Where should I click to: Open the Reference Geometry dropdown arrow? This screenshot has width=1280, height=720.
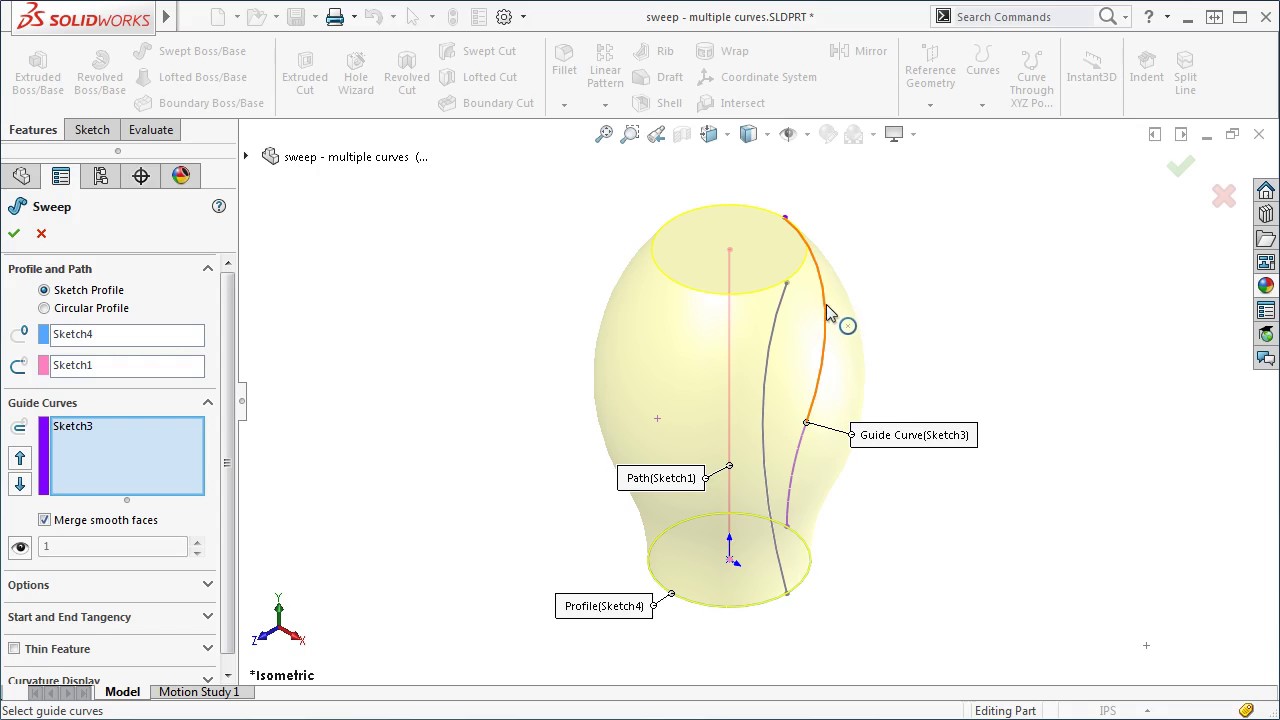click(930, 105)
